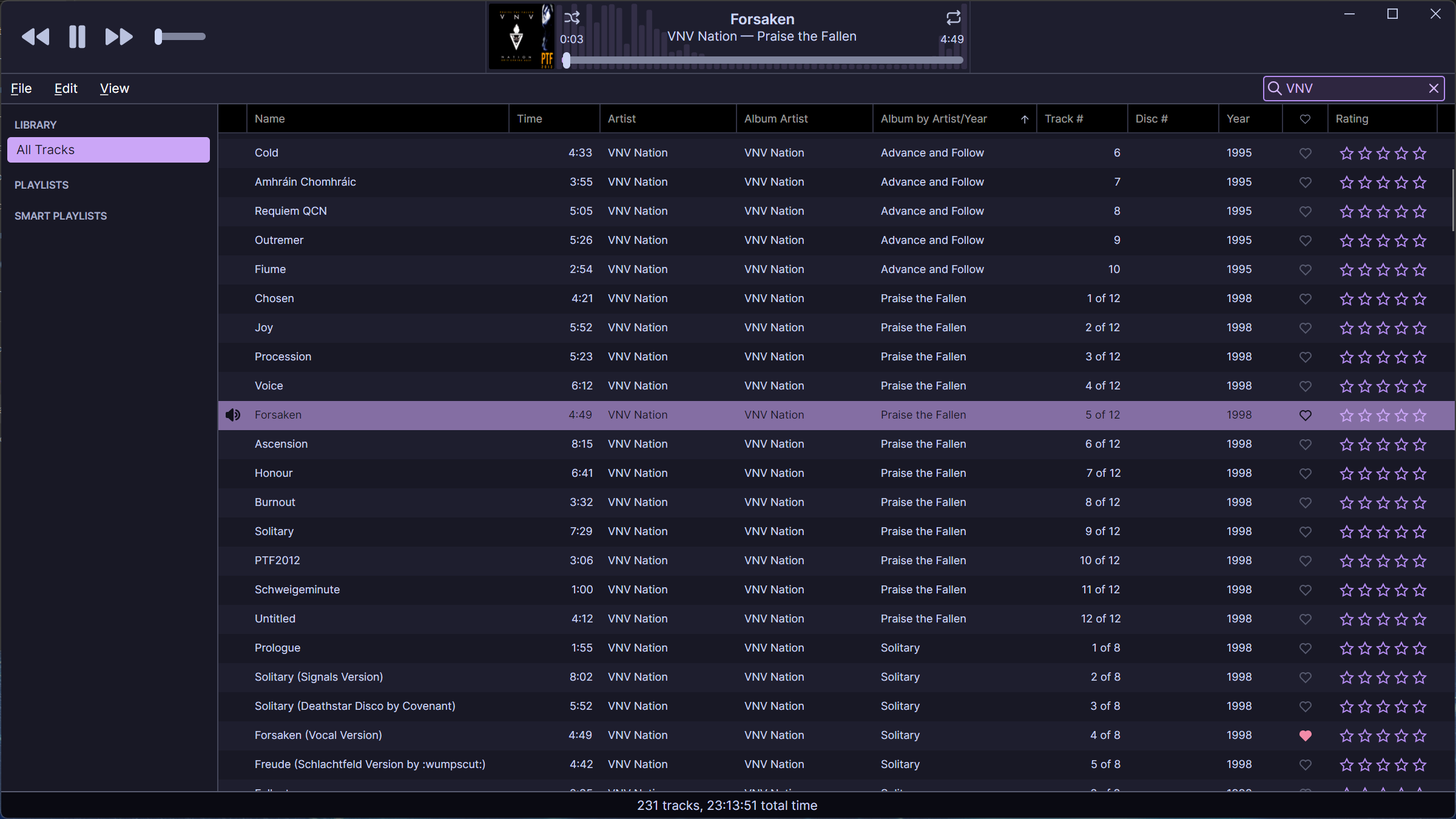Rate Freude (Schlachtfeld Version) three stars
The width and height of the screenshot is (1456, 819).
pyautogui.click(x=1383, y=765)
